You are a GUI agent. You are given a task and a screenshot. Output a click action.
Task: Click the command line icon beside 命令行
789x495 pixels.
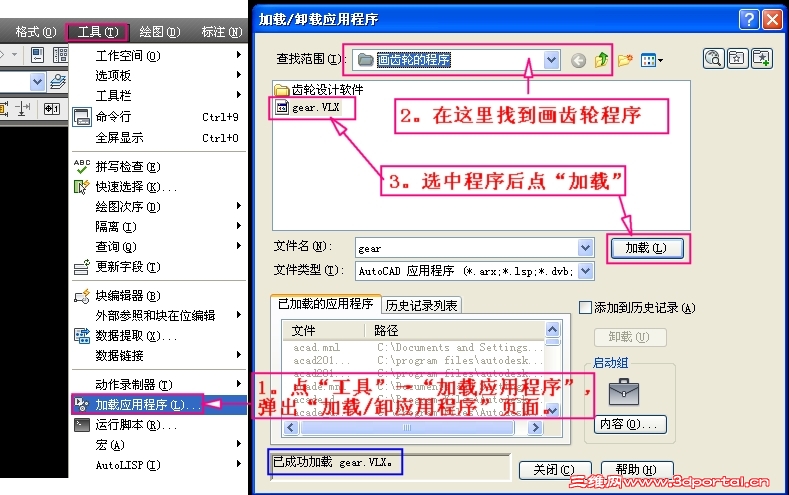82,117
